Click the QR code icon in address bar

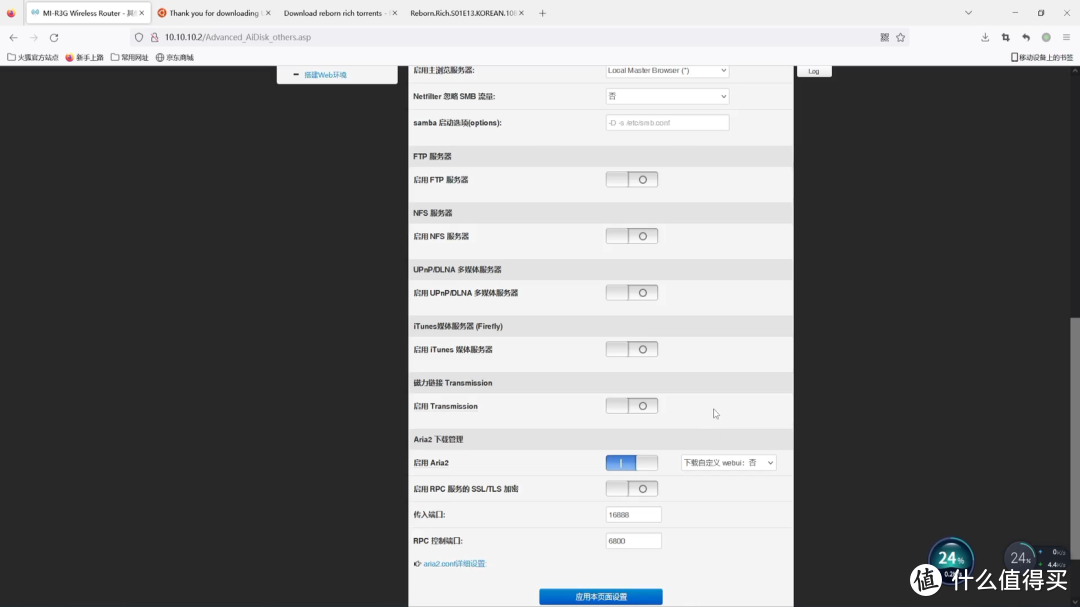[884, 37]
